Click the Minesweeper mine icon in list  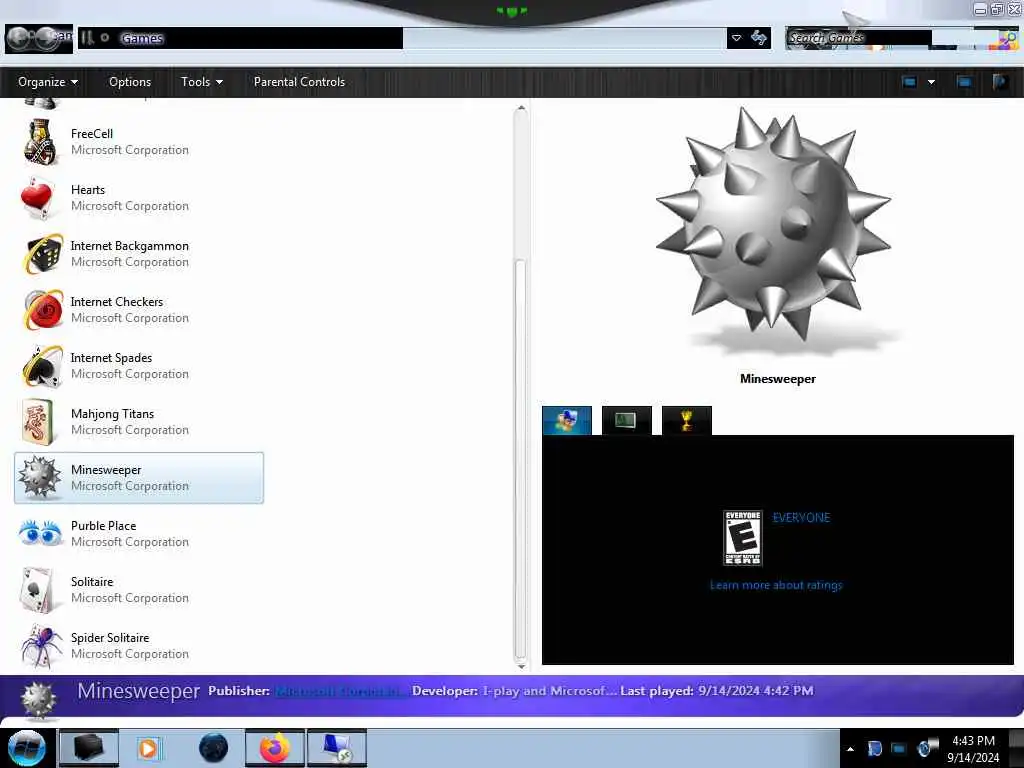[39, 477]
